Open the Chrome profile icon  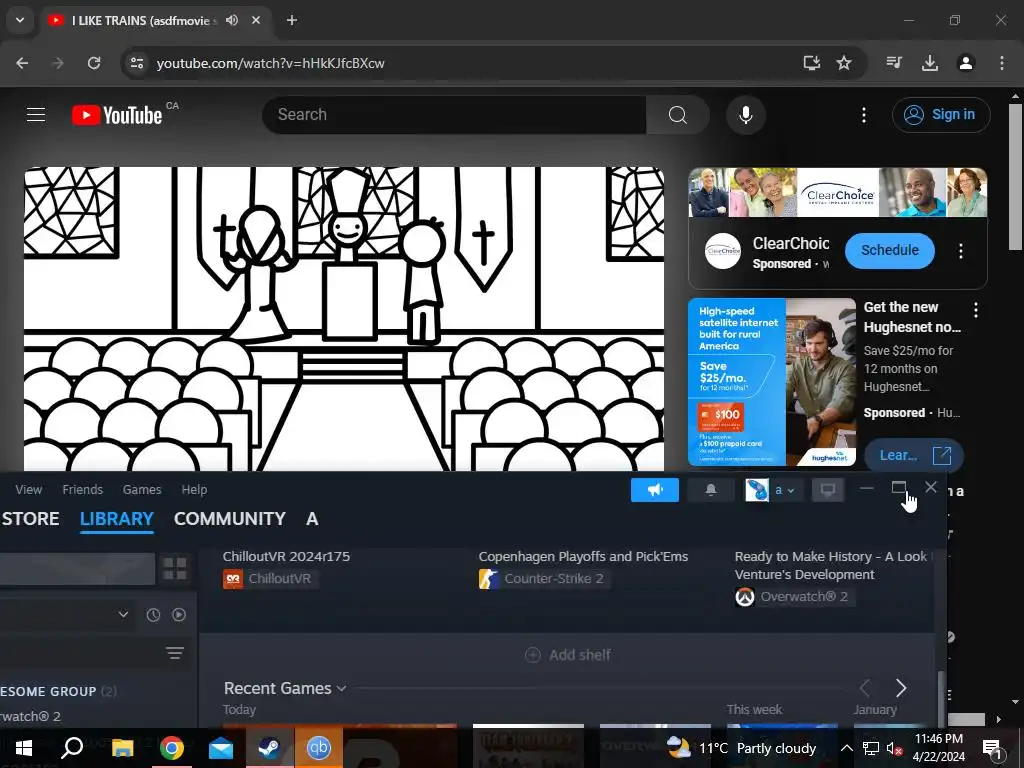pos(966,63)
